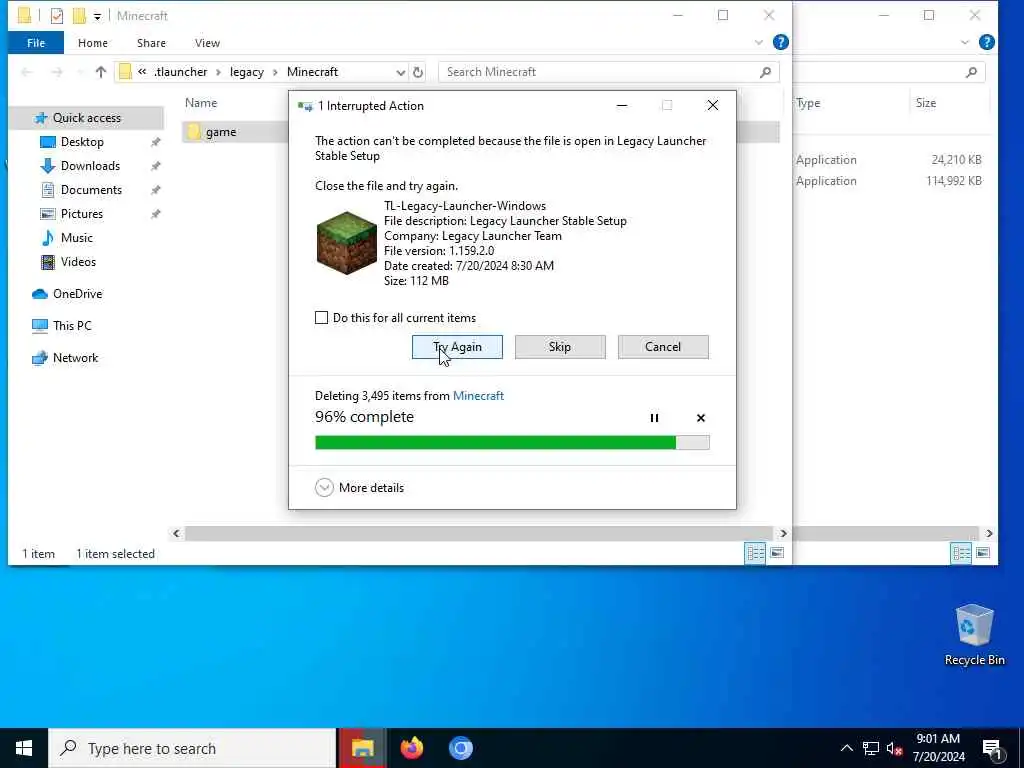Click the Minecraft window horizontal scrollbar
The height and width of the screenshot is (768, 1024).
point(479,534)
